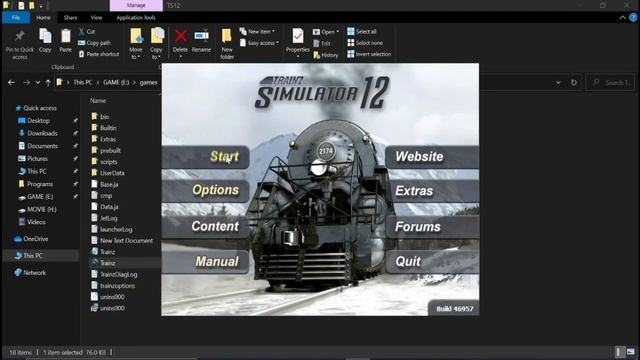Click Select none in ribbon

[365, 43]
